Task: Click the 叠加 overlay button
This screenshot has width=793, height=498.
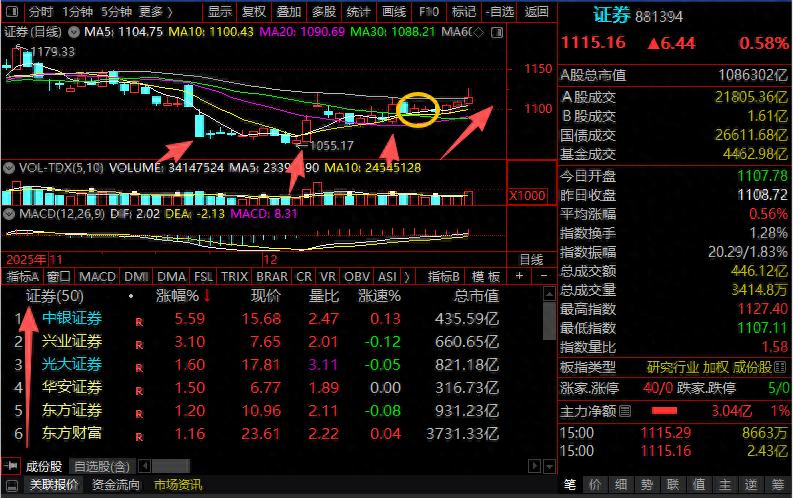Action: pos(289,11)
